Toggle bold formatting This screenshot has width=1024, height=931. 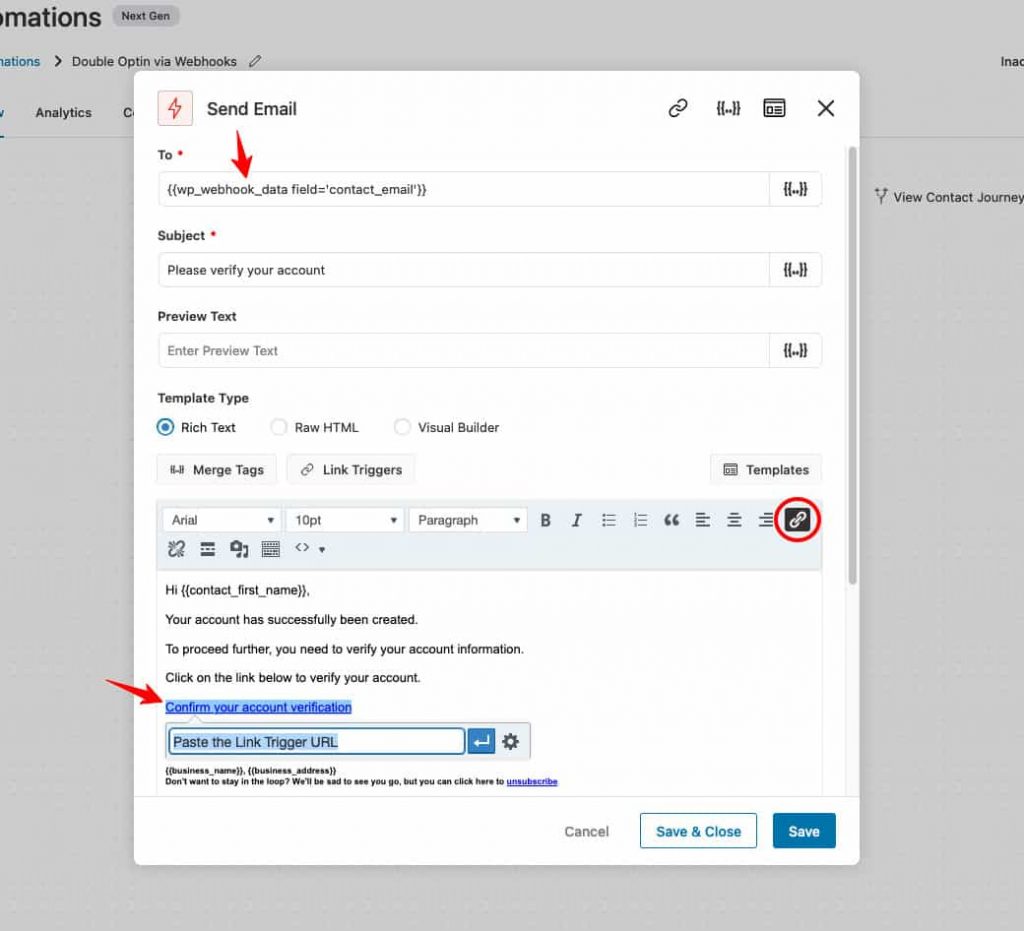click(x=545, y=520)
